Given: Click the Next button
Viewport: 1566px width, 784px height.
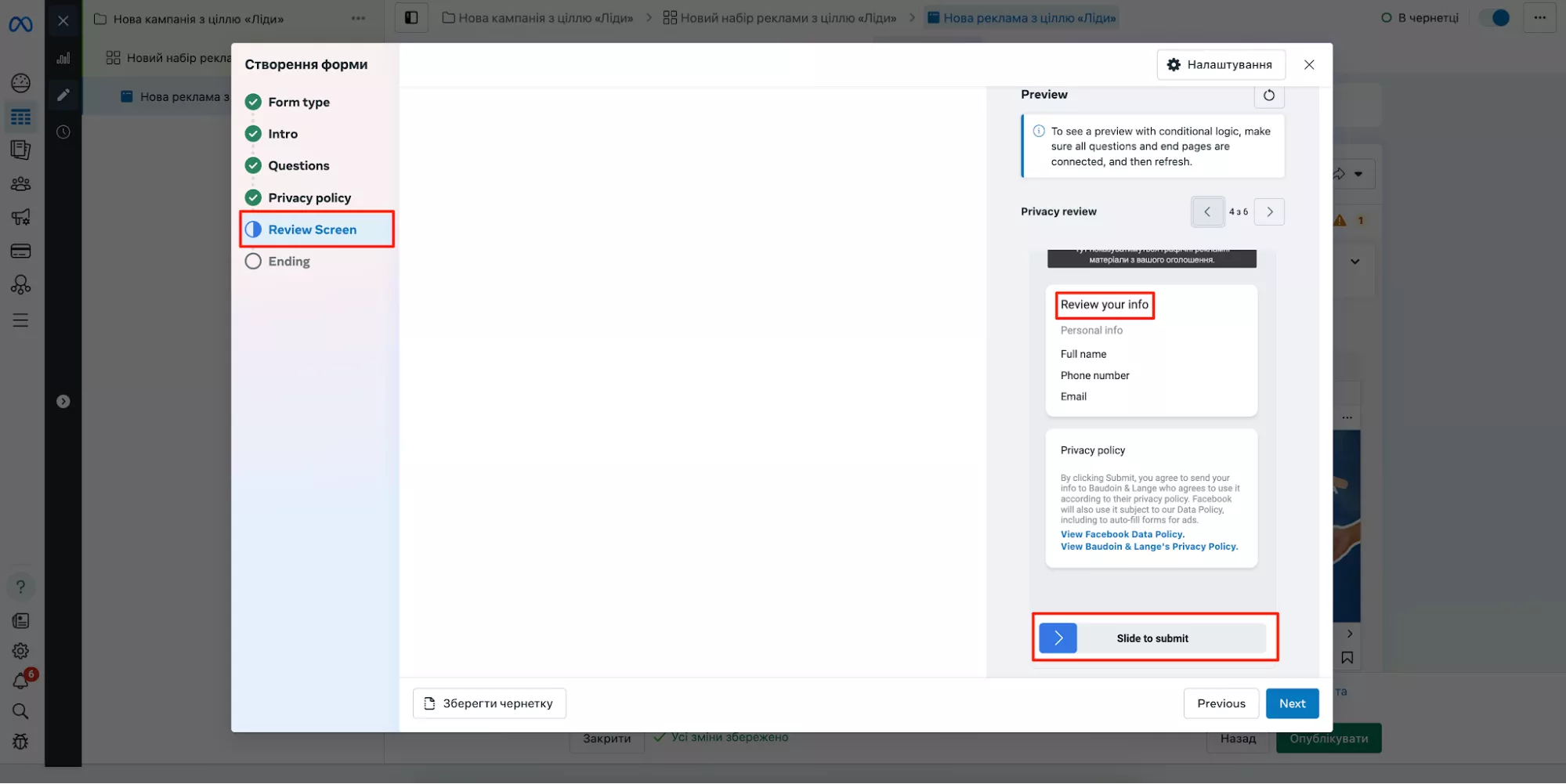Looking at the screenshot, I should pos(1292,703).
